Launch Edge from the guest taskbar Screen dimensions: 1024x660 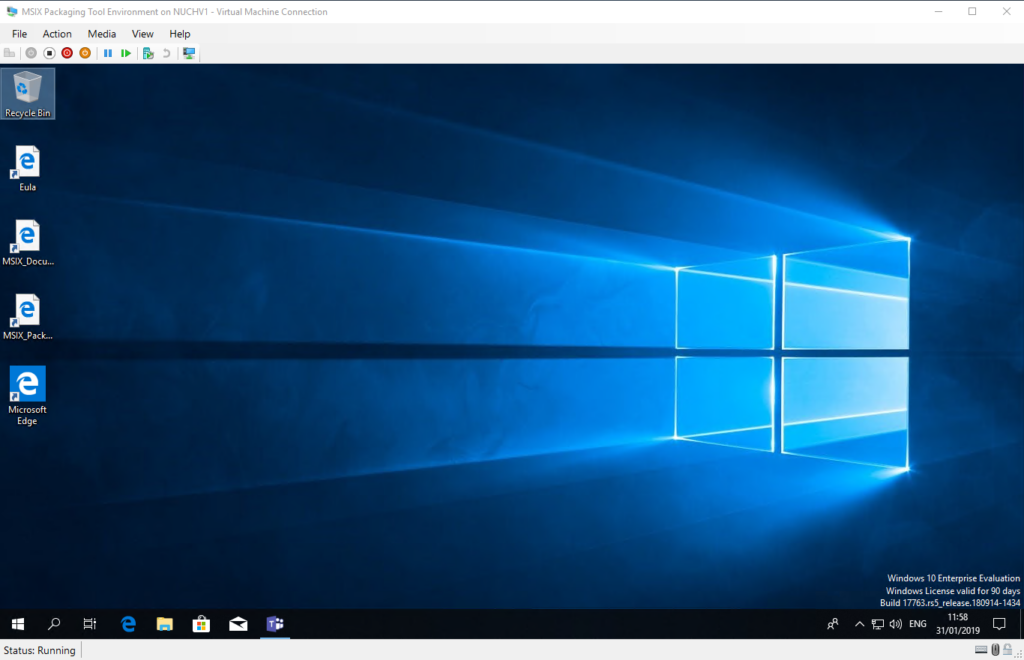click(x=128, y=624)
